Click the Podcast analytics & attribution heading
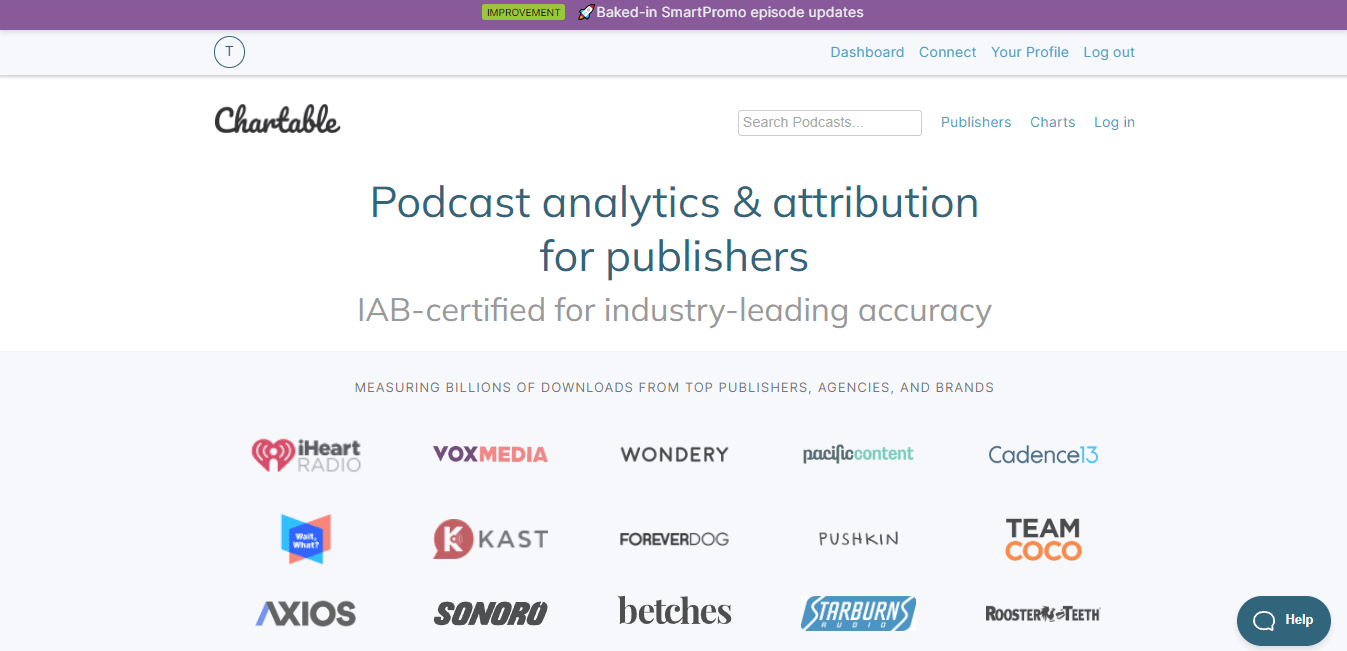The image size is (1347, 651). pos(674,229)
